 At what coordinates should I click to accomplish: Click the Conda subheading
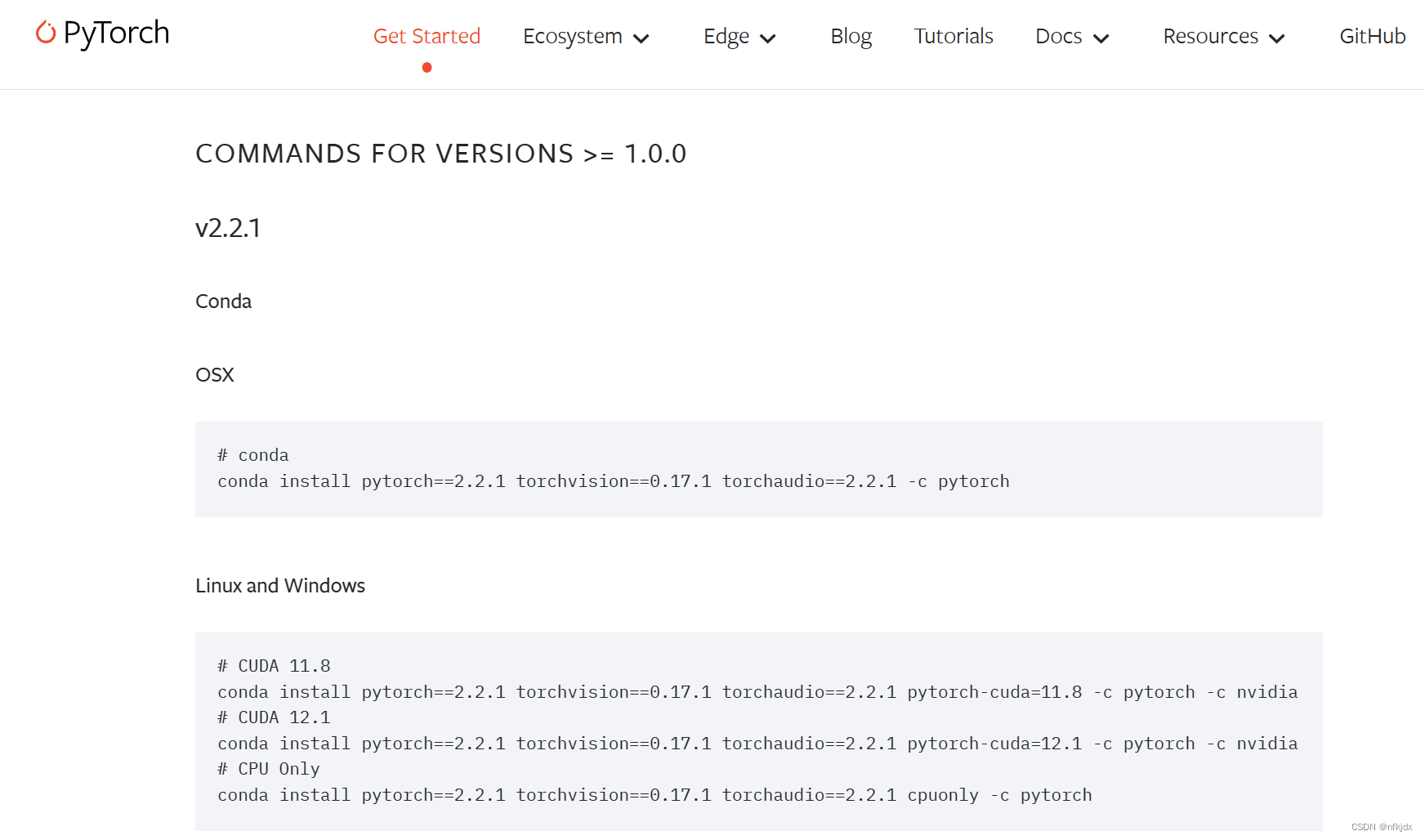point(223,302)
